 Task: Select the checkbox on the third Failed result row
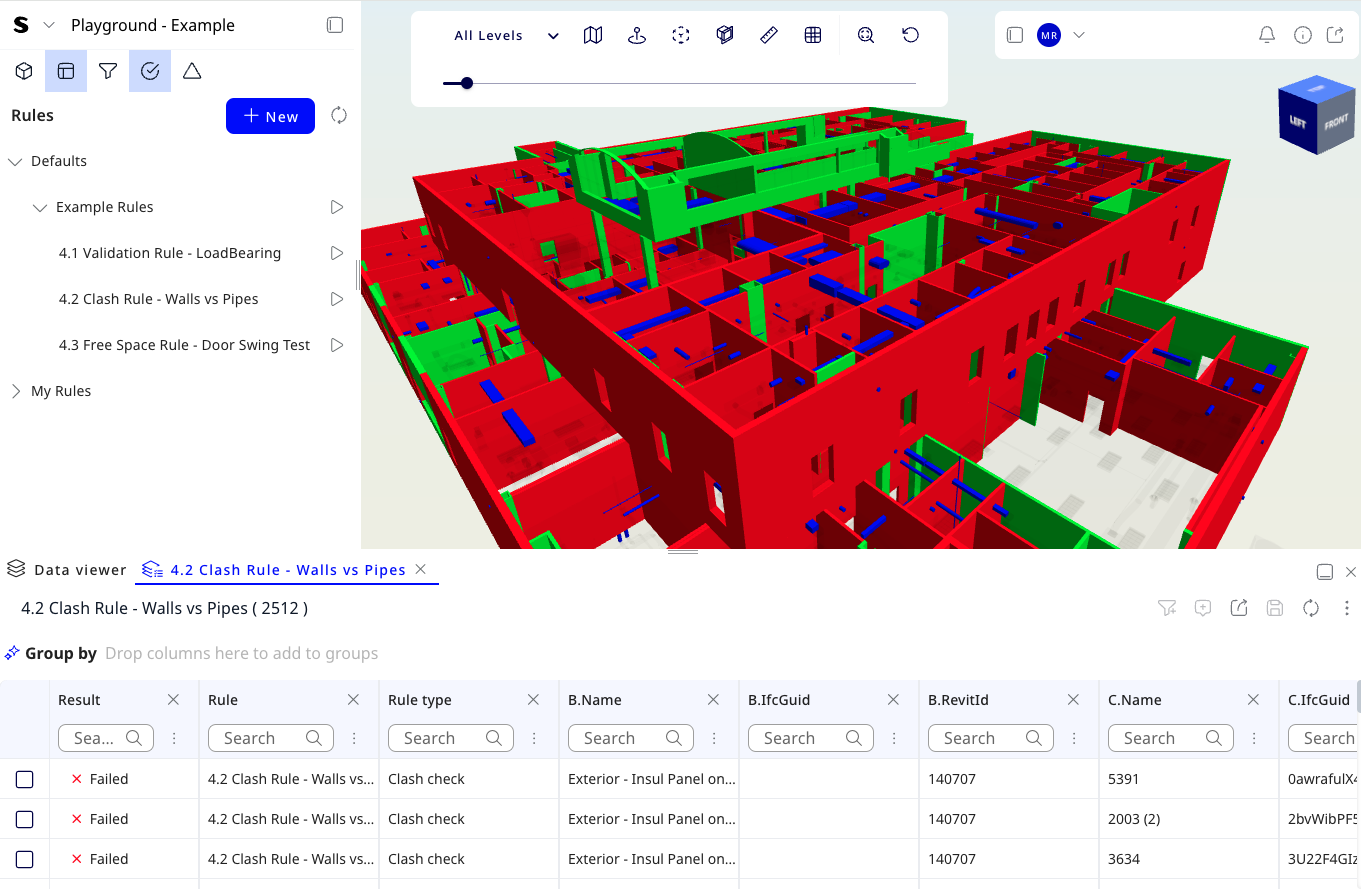click(x=24, y=858)
